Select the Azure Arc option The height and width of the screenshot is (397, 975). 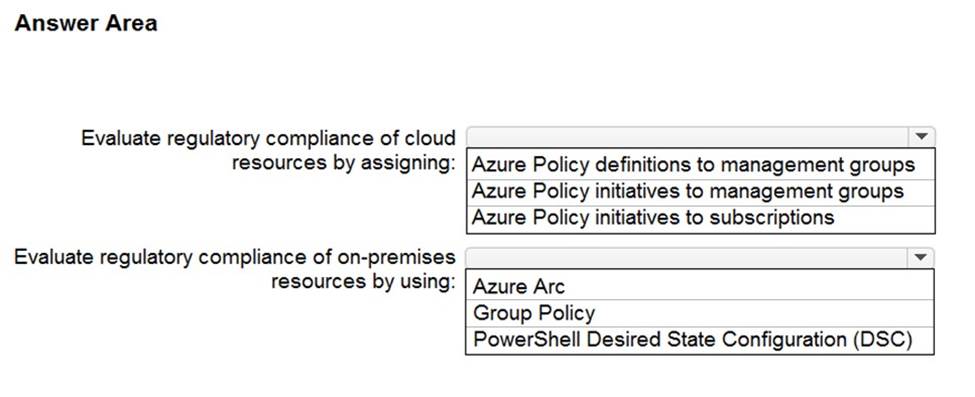(700, 286)
